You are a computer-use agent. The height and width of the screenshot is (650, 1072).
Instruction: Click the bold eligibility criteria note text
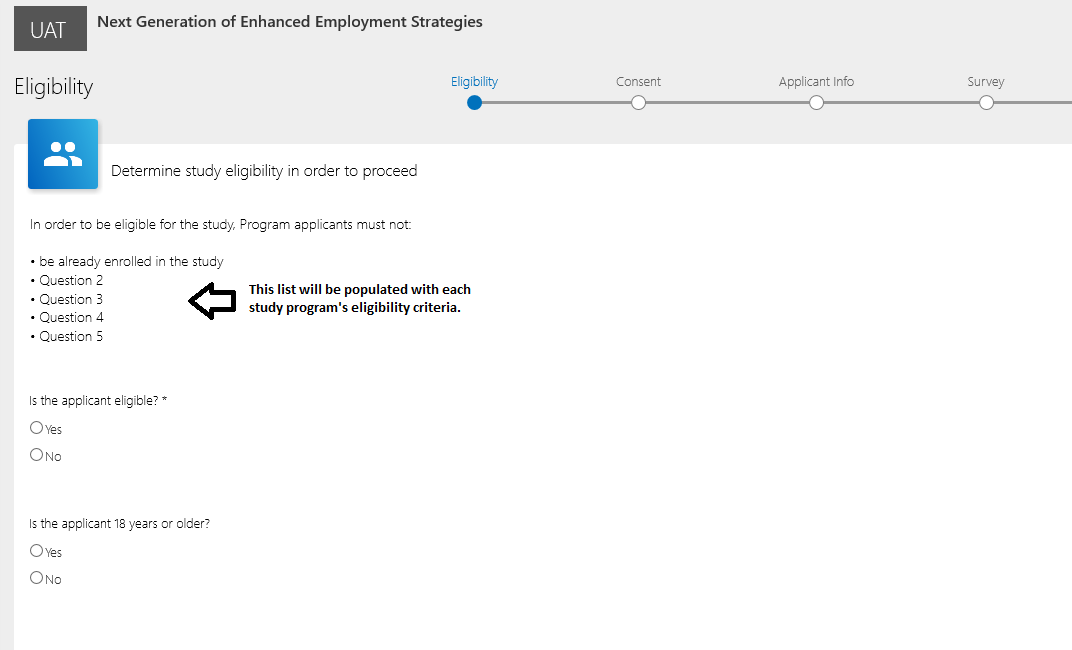point(360,299)
